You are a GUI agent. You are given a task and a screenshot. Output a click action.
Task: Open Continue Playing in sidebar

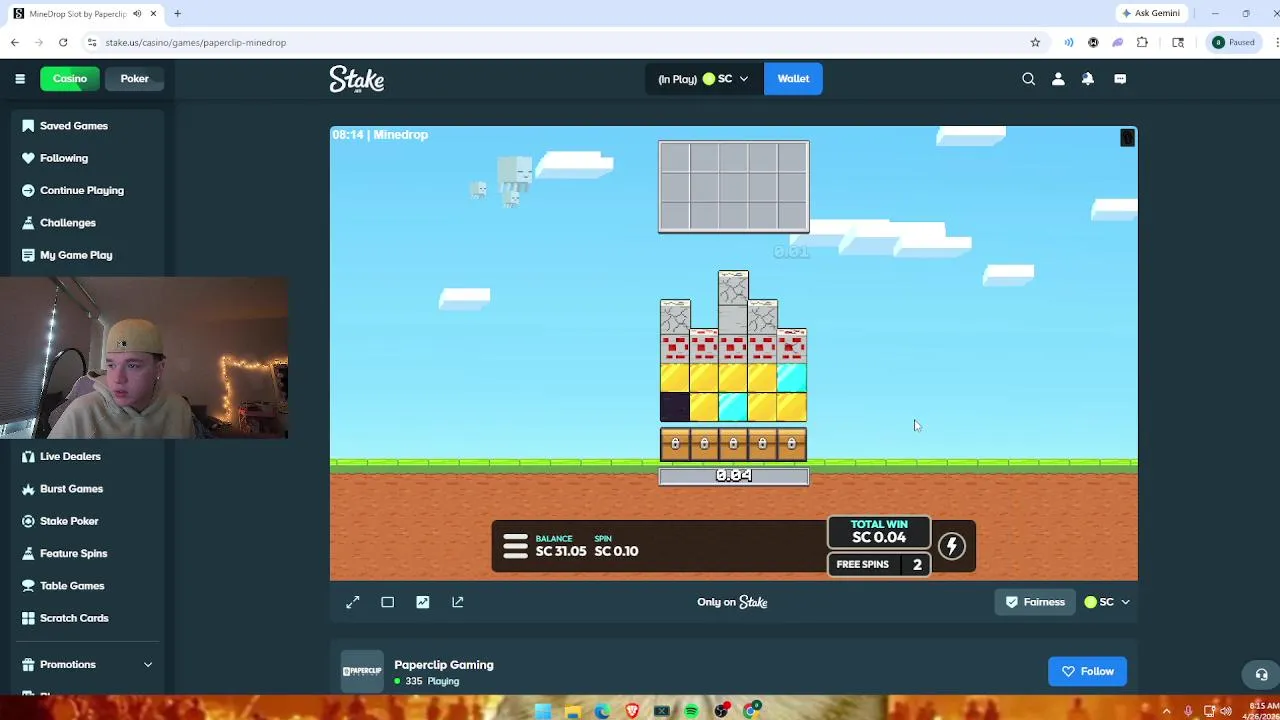pyautogui.click(x=84, y=190)
